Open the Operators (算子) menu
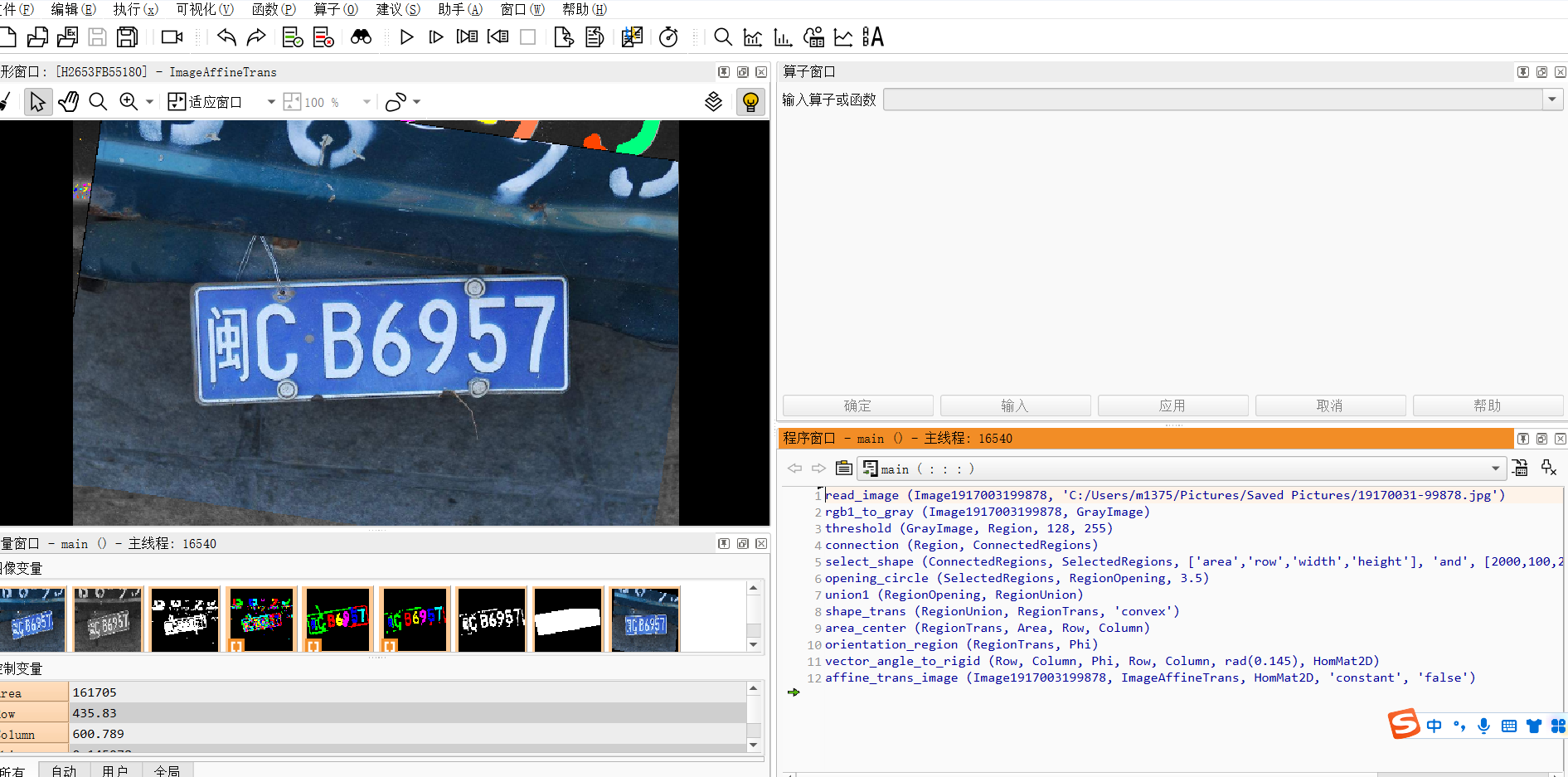The height and width of the screenshot is (777, 1568). [336, 9]
